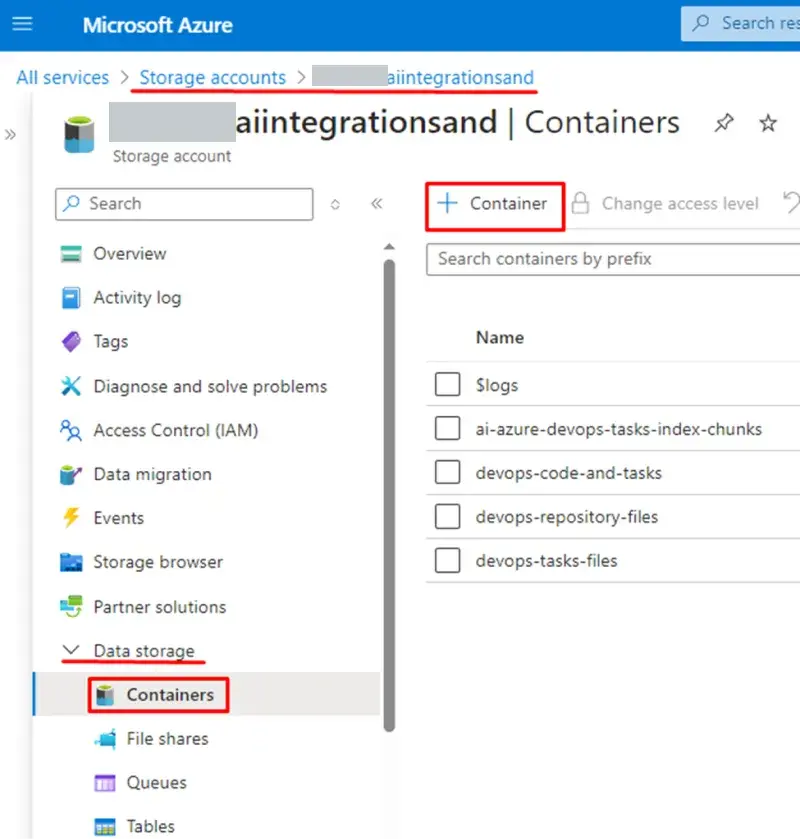Add page to favorites with star
This screenshot has width=800, height=839.
[768, 123]
